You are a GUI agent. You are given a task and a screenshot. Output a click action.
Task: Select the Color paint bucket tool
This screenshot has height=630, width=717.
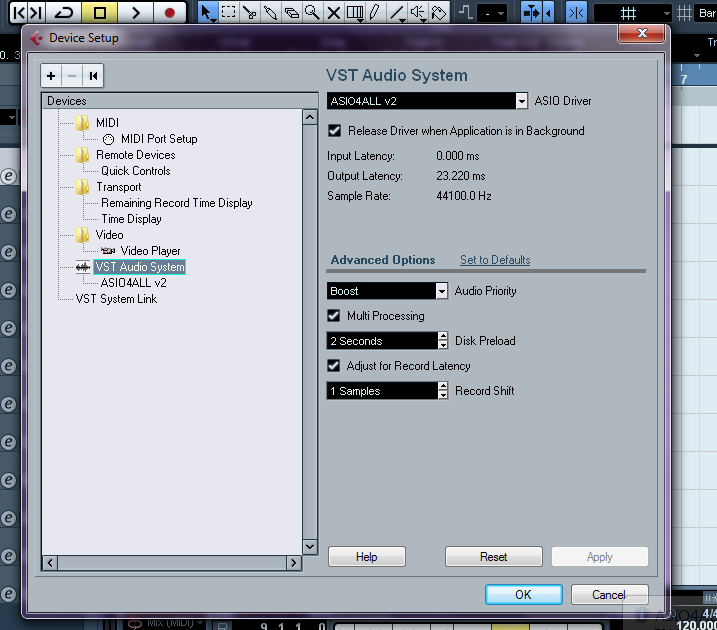point(439,12)
